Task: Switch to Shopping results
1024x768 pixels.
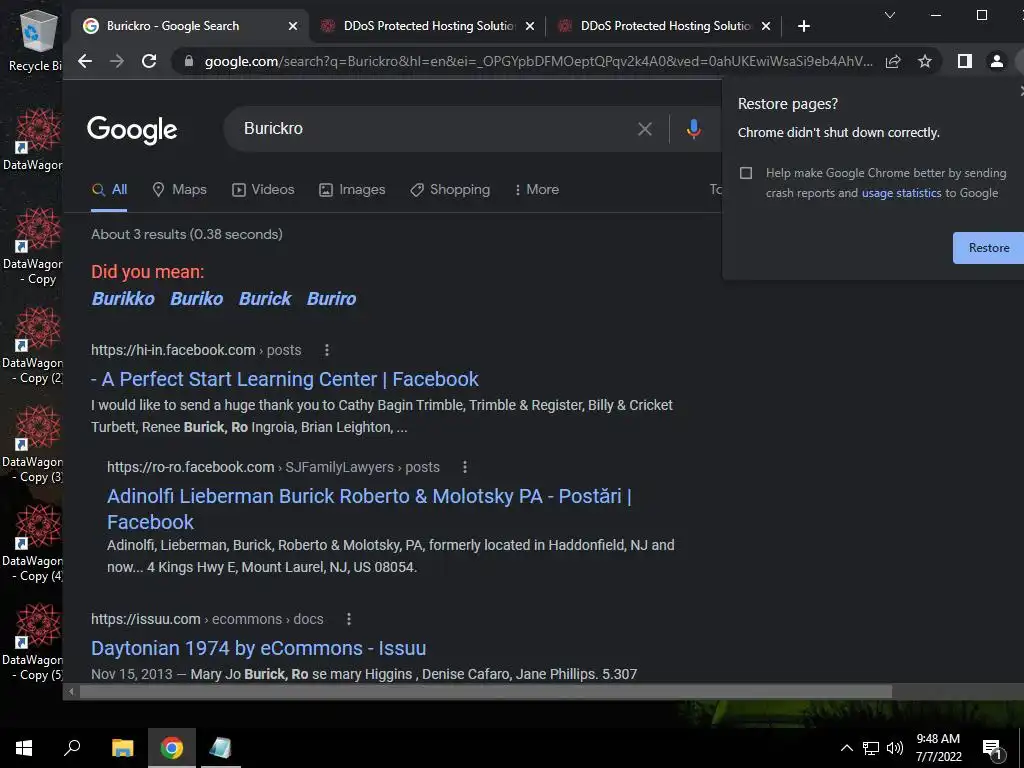Action: click(450, 189)
